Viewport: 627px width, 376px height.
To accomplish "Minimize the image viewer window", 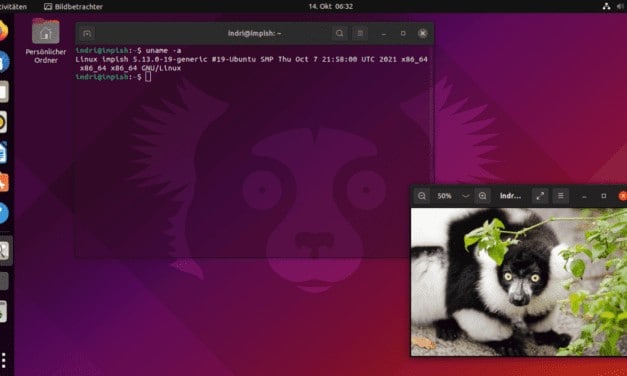I will pos(584,196).
